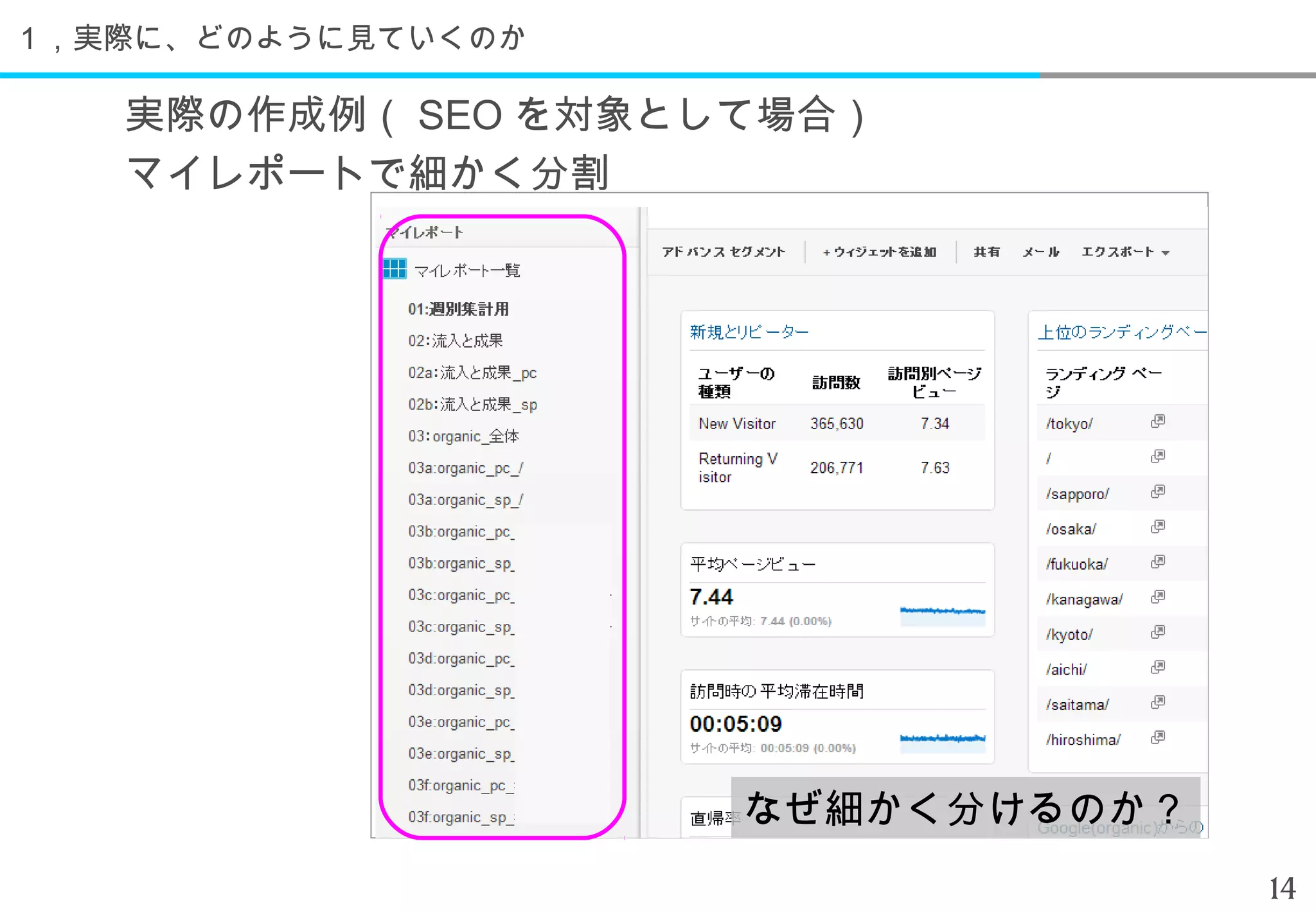Select report 03f:organic_sp_
This screenshot has width=1316, height=911.
(461, 817)
